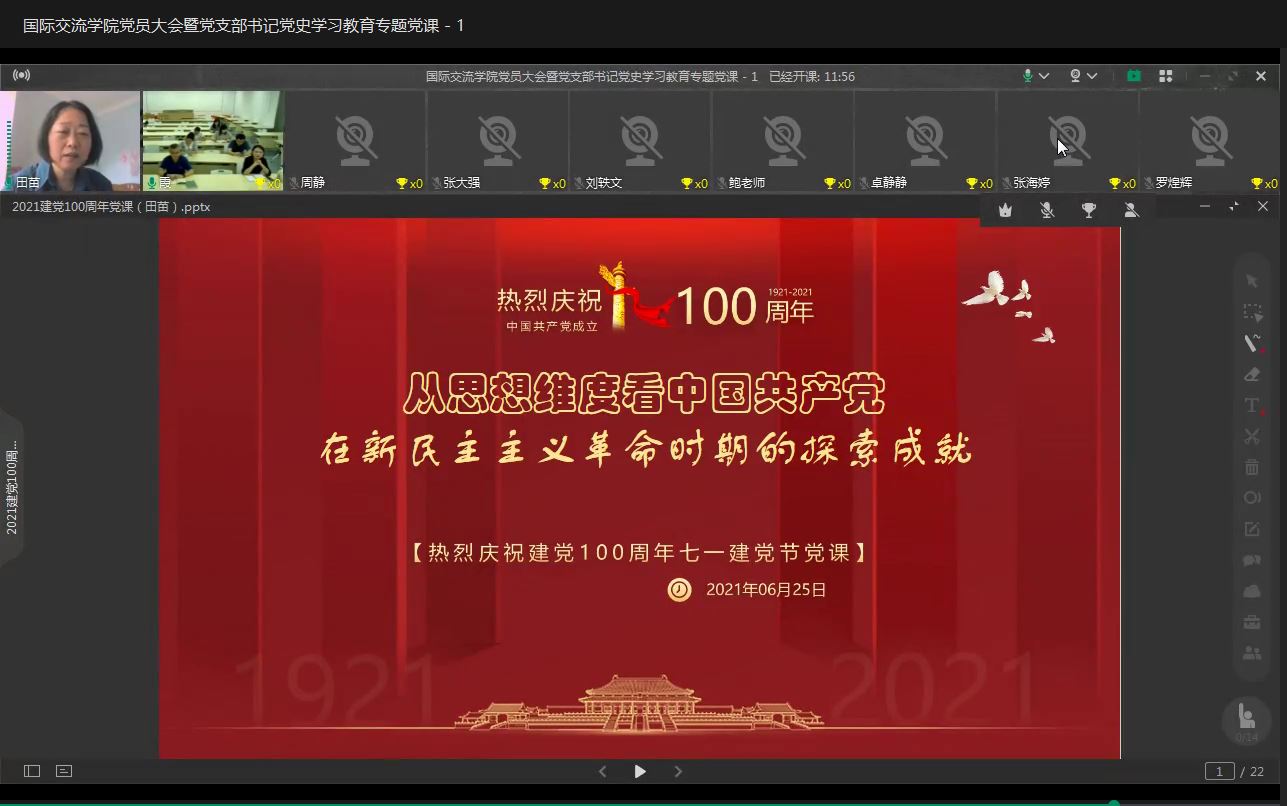
Task: Click the scissors cut tool
Action: pos(1251,436)
